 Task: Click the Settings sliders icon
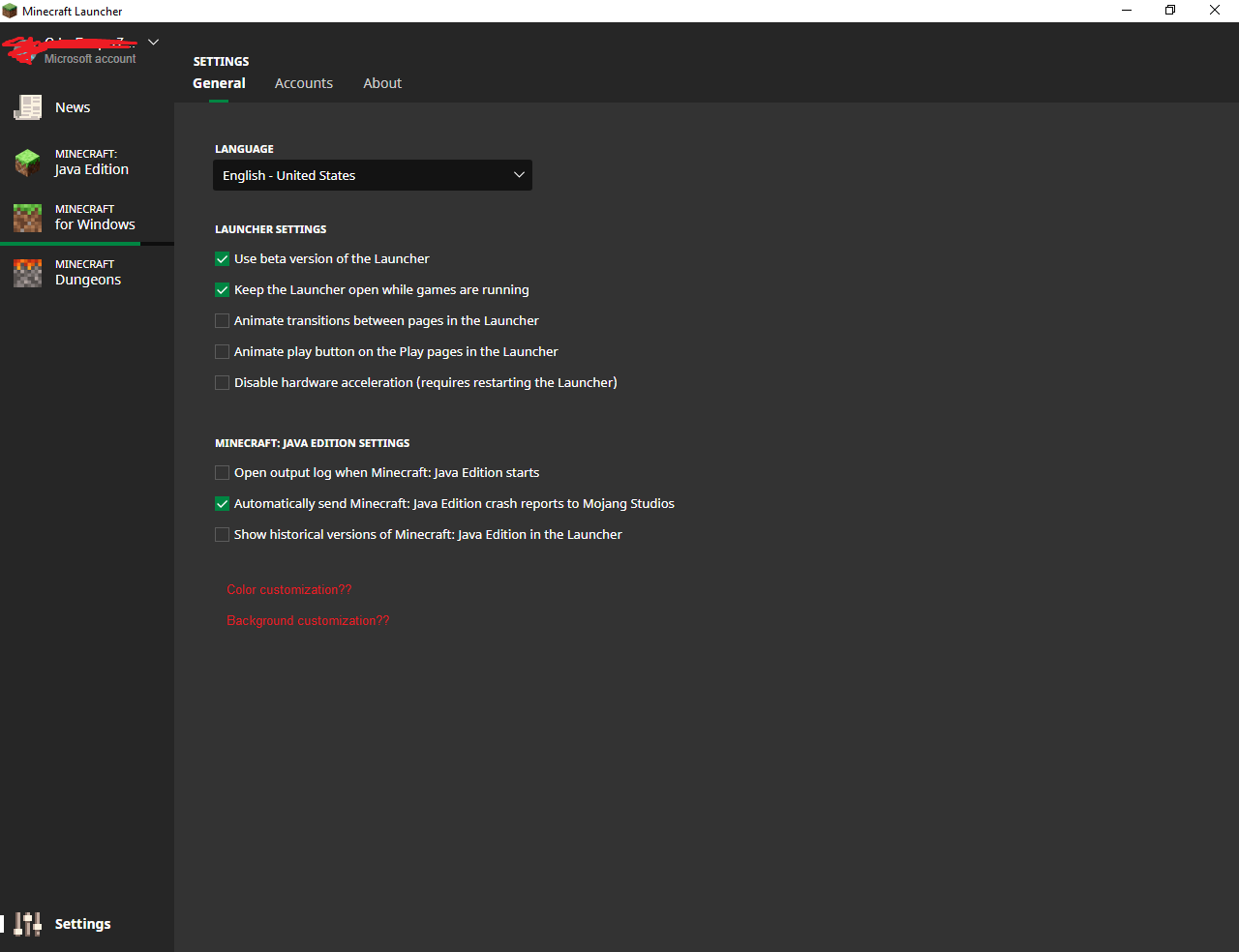click(x=28, y=924)
